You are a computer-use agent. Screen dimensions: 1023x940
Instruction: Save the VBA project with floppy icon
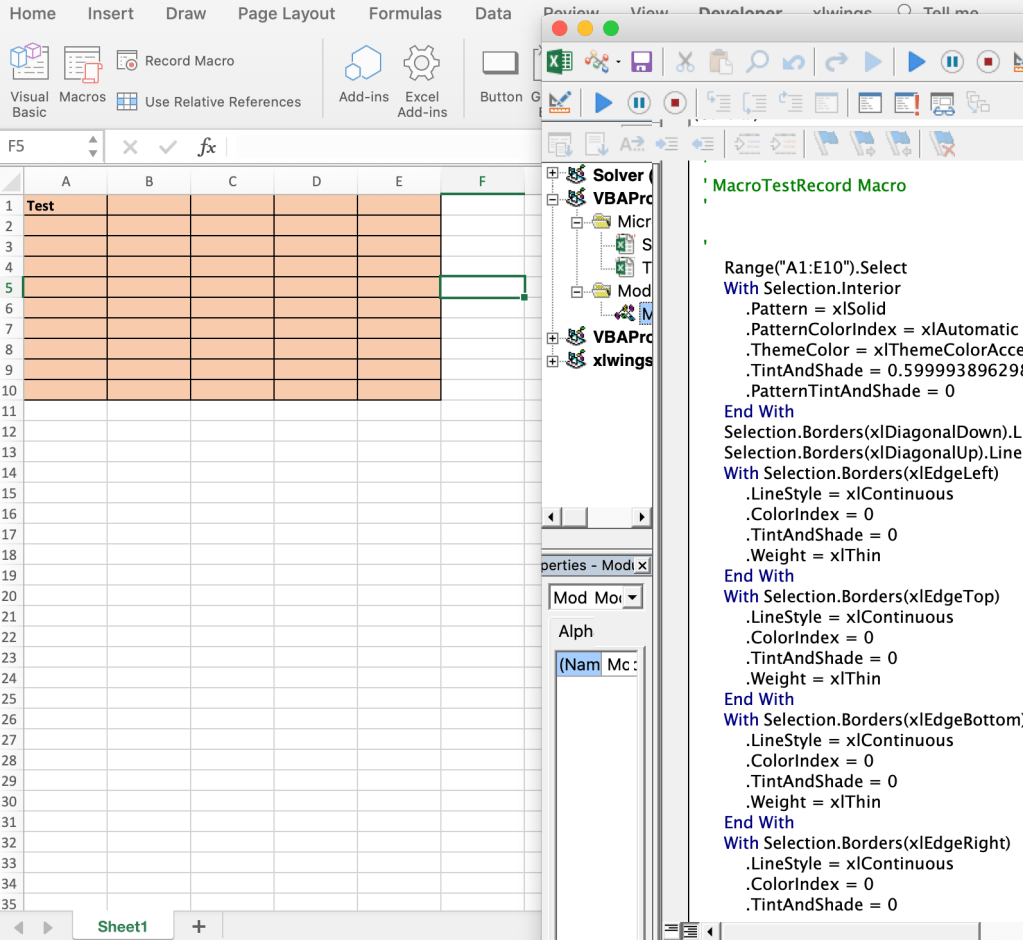pyautogui.click(x=641, y=62)
